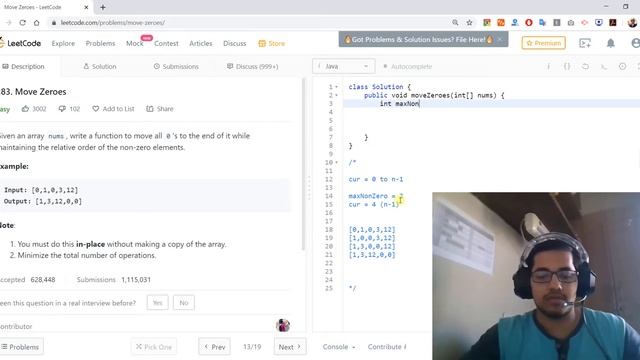Open the Chrome profile avatar
The height and width of the screenshot is (360, 640).
coord(633,22)
